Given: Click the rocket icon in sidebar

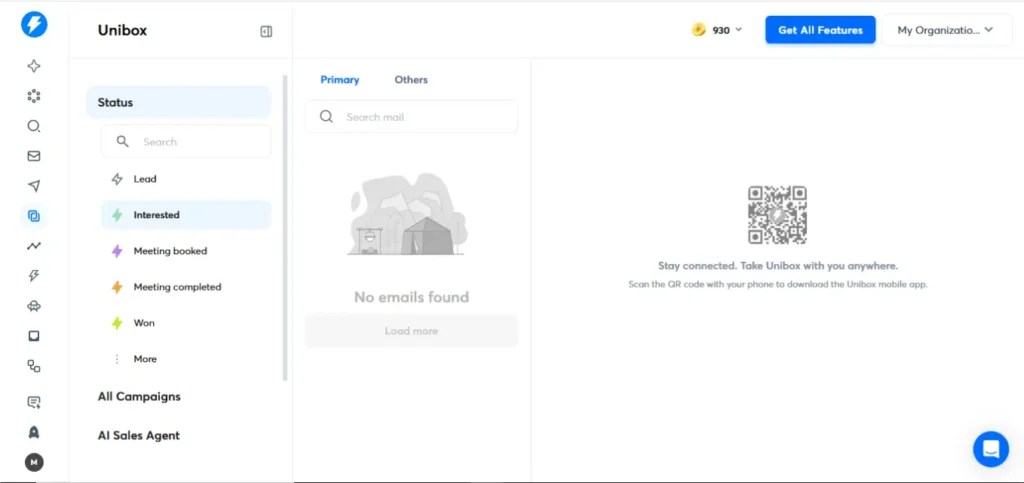Looking at the screenshot, I should [34, 432].
